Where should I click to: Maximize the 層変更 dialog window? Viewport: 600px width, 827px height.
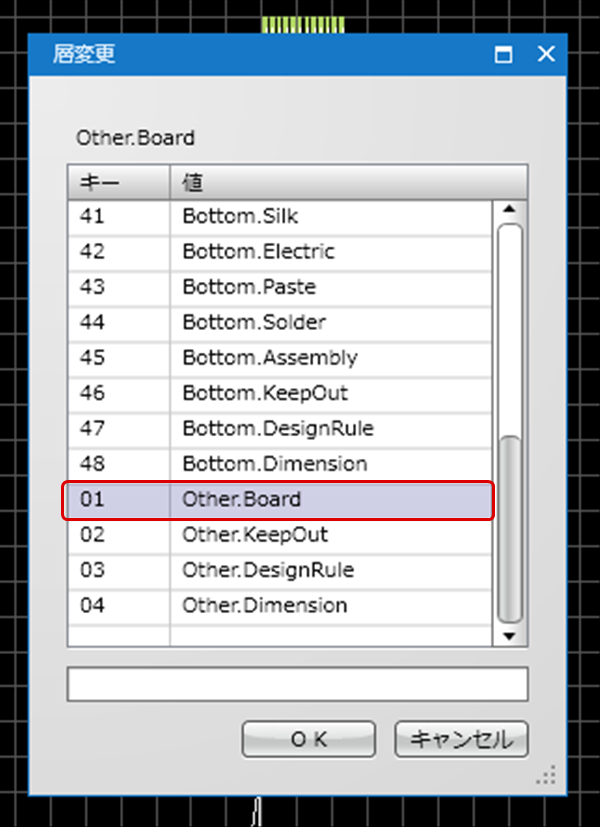coord(504,54)
